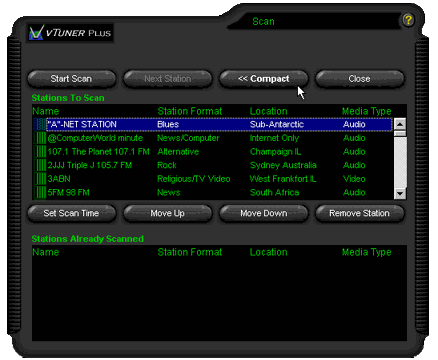The width and height of the screenshot is (438, 360).
Task: Select 2JJJ Triple J 105.7 FM
Action: [90, 165]
